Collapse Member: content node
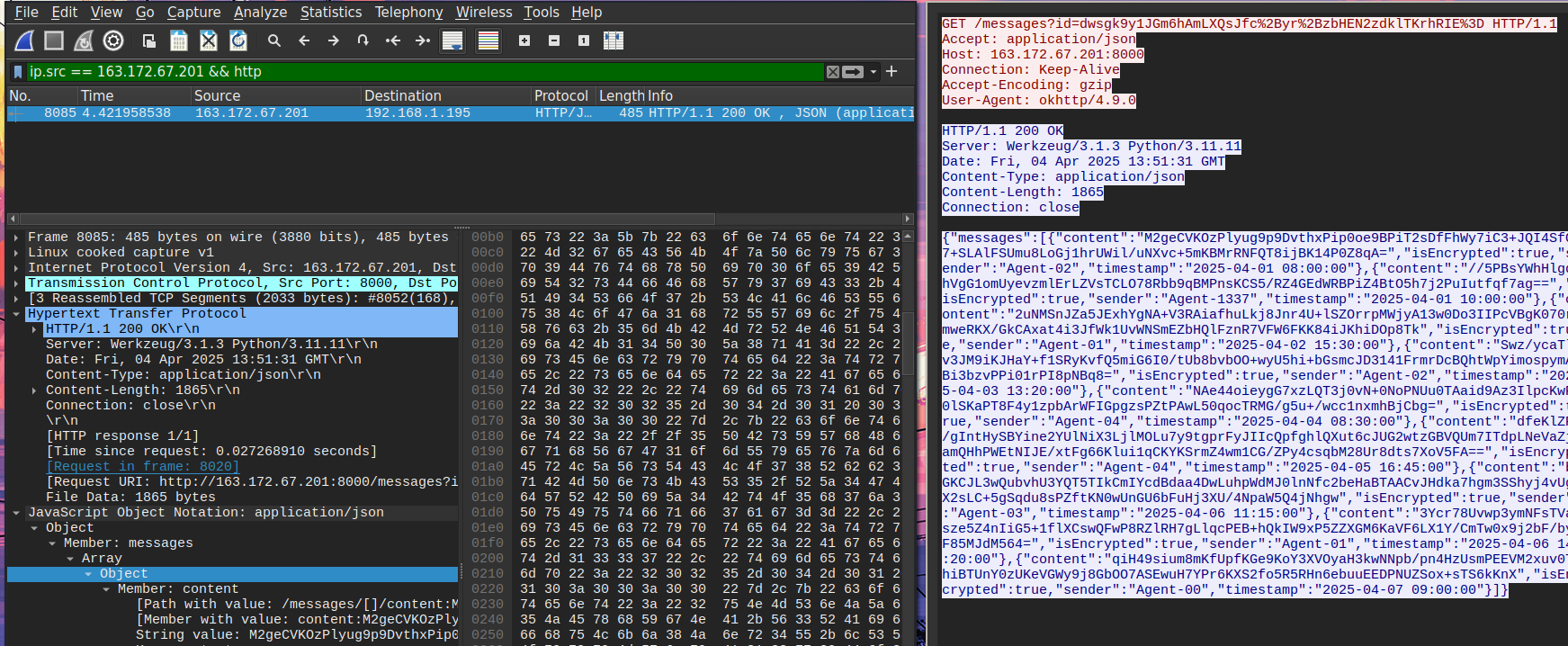 click(x=106, y=589)
